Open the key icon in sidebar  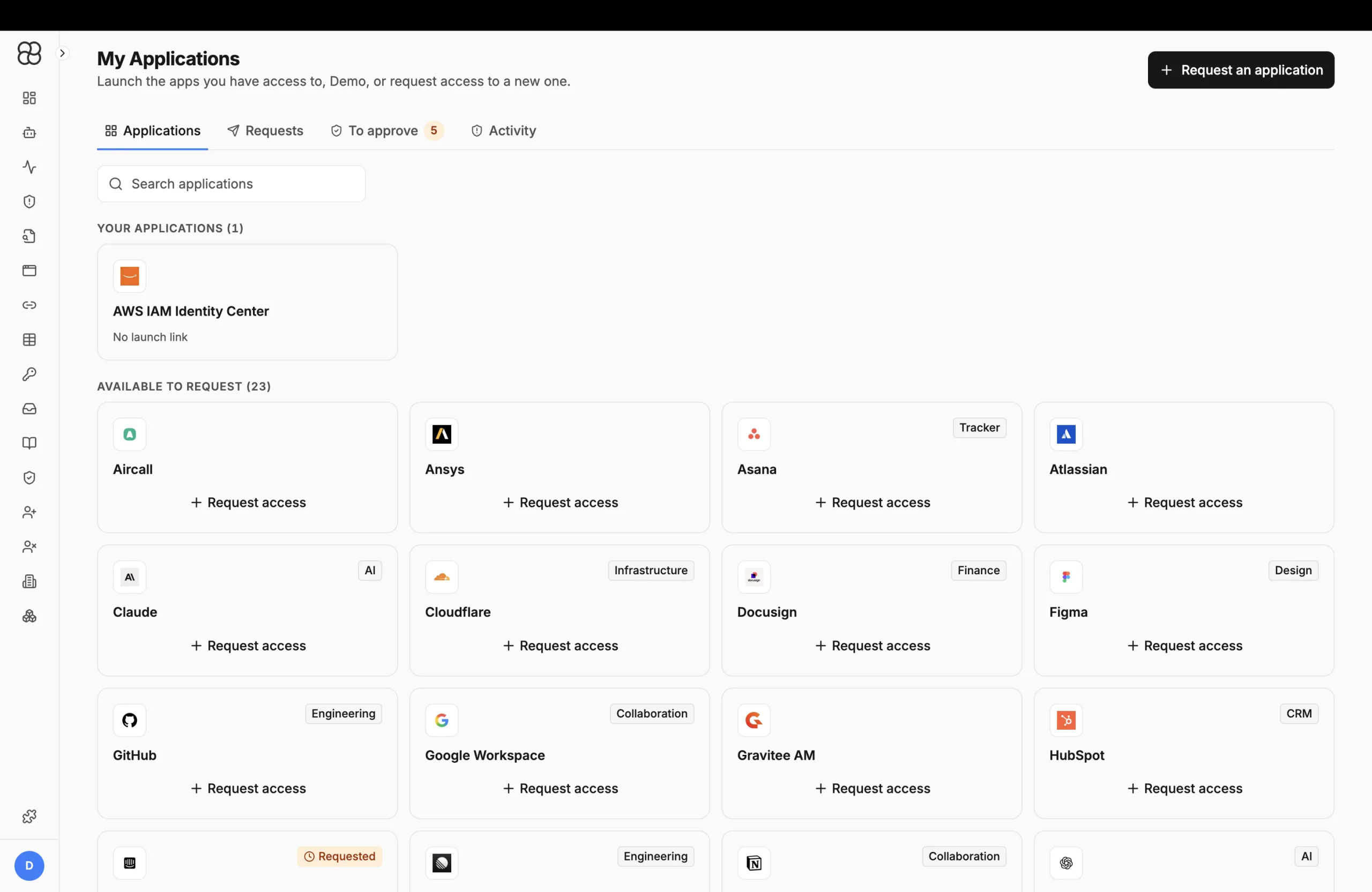(29, 374)
